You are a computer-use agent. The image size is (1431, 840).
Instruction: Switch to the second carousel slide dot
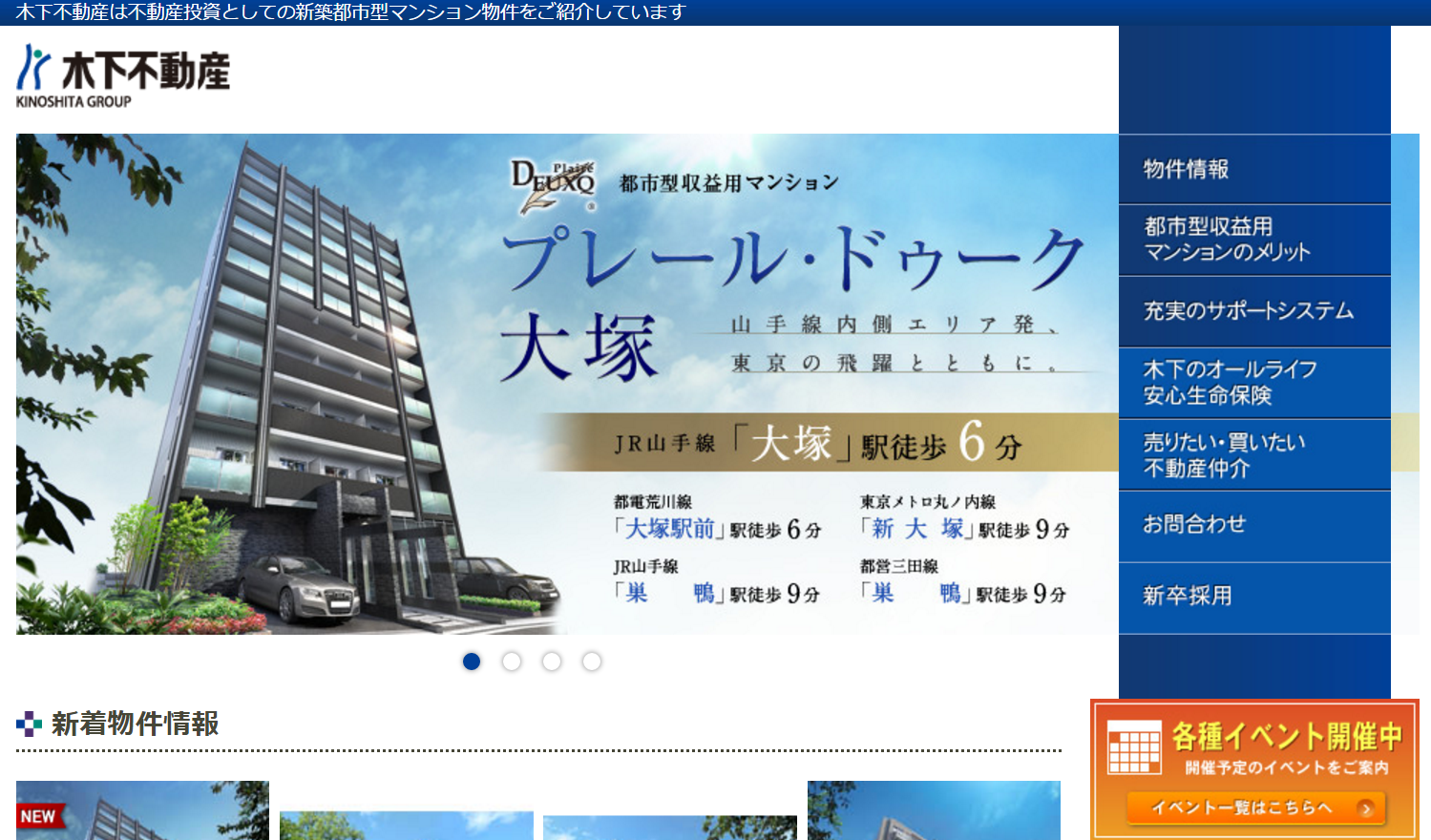(512, 661)
